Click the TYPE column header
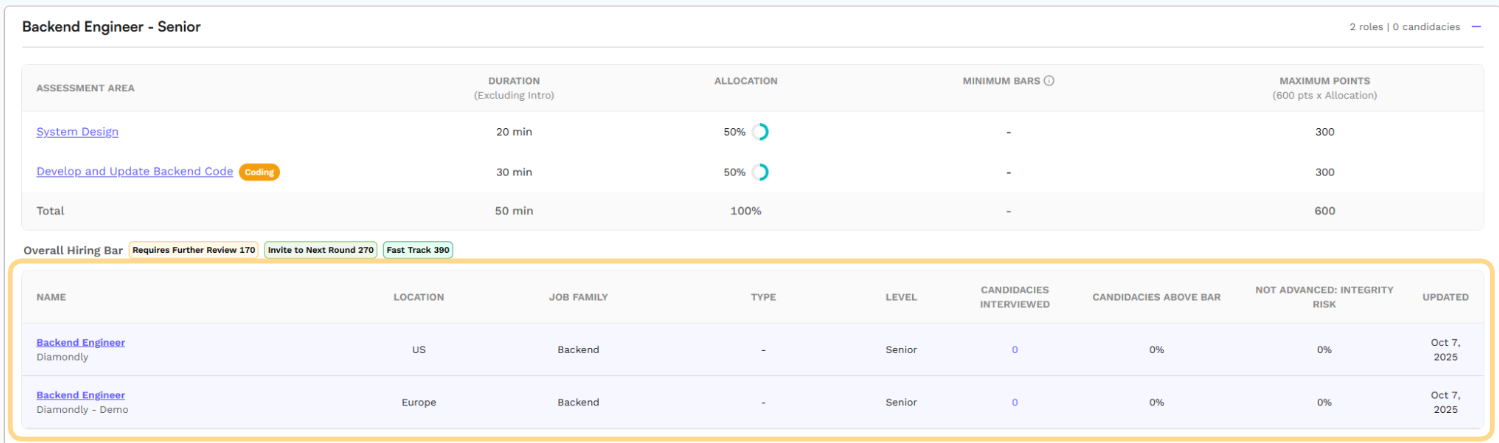This screenshot has width=1499, height=443. (763, 297)
